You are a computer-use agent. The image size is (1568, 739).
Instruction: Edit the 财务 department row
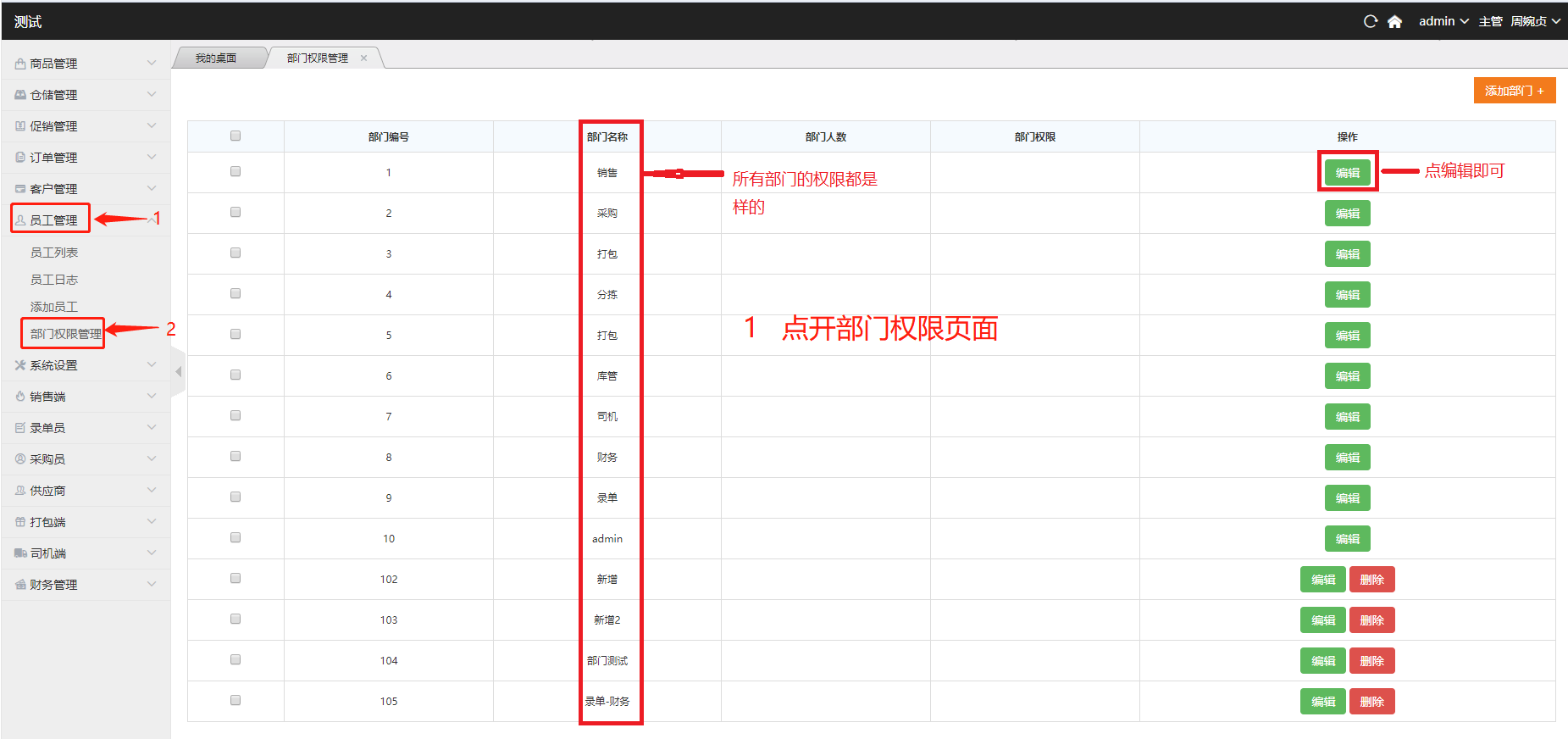point(1347,458)
